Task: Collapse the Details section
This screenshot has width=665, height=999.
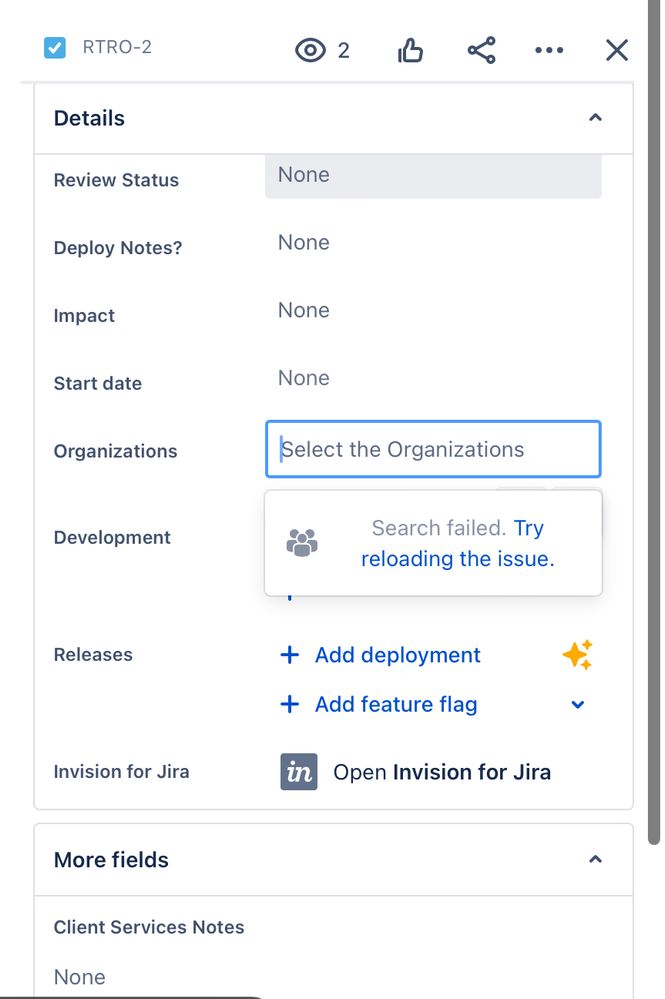Action: click(x=595, y=118)
